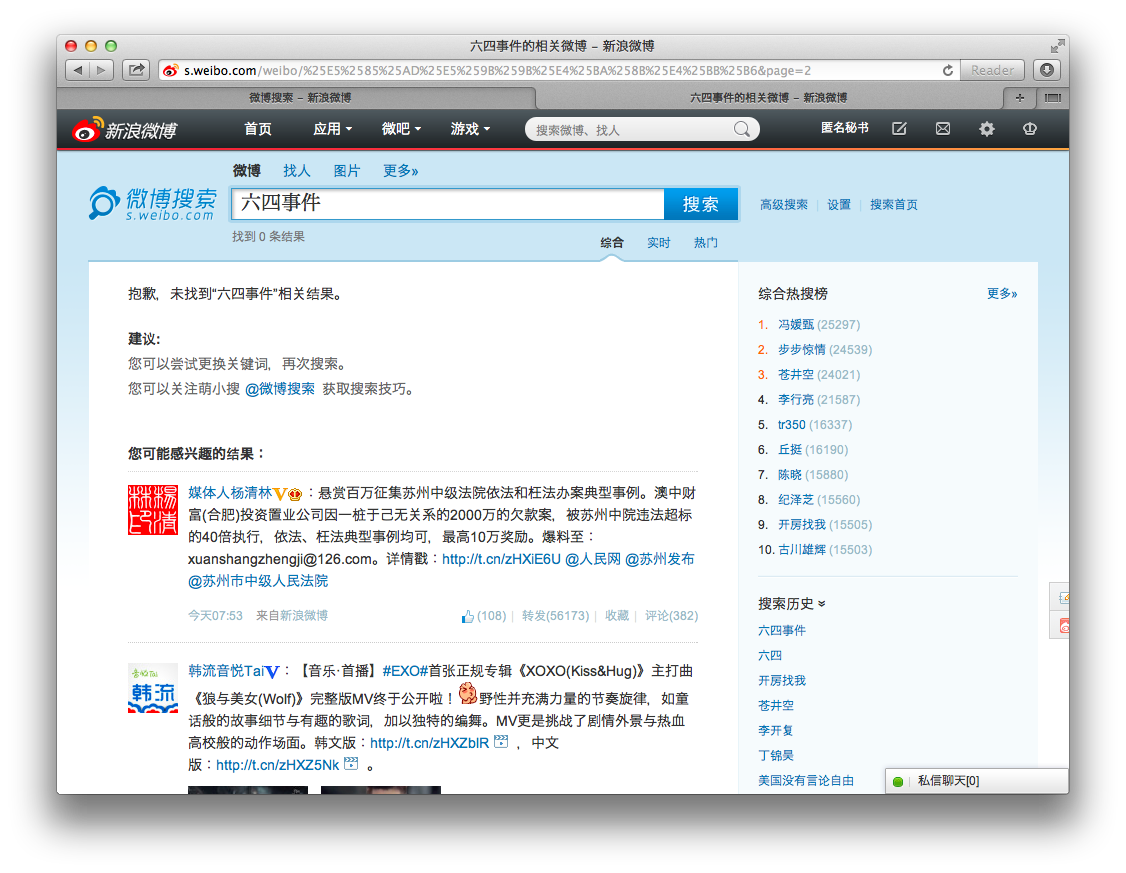Click the 微博搜索 s.weibo.com logo
The image size is (1126, 873).
coord(153,203)
